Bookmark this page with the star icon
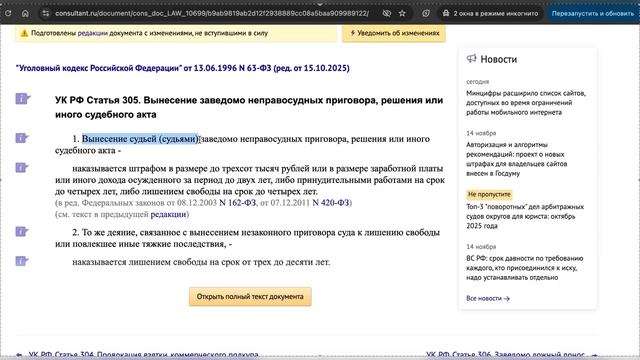The height and width of the screenshot is (360, 640). tap(402, 13)
